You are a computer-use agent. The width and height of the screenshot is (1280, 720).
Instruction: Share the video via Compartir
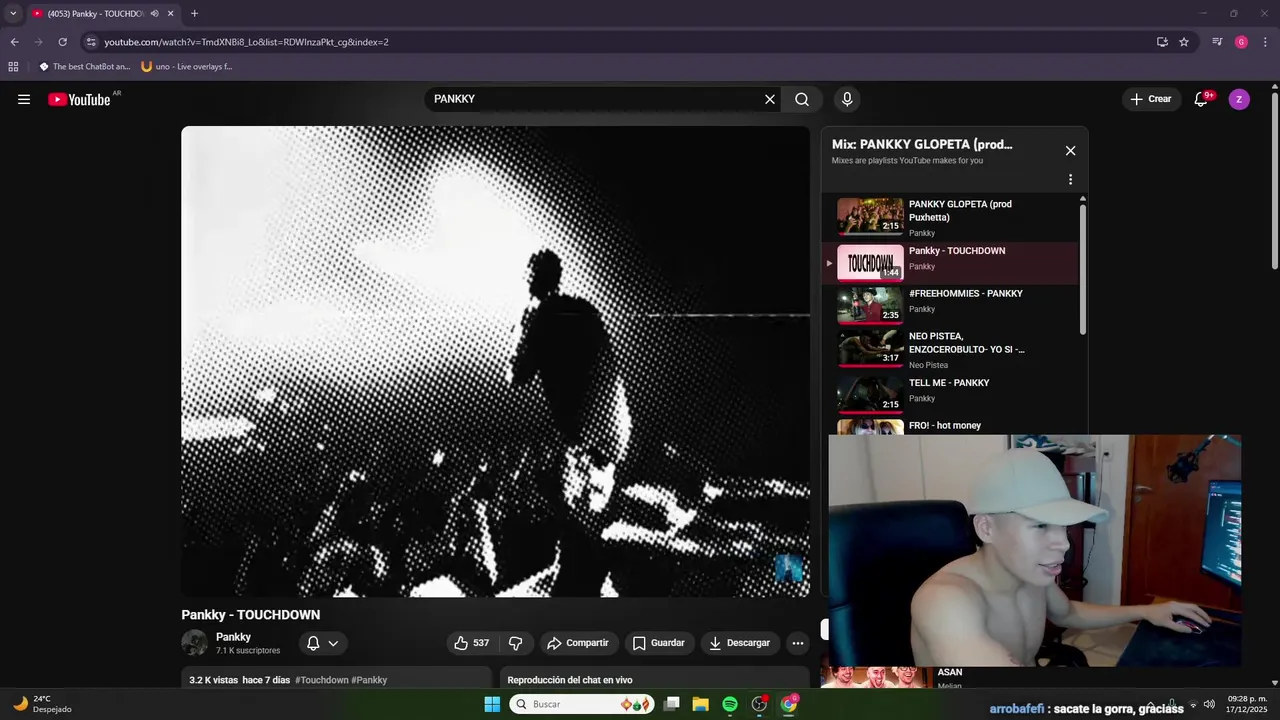pos(578,643)
